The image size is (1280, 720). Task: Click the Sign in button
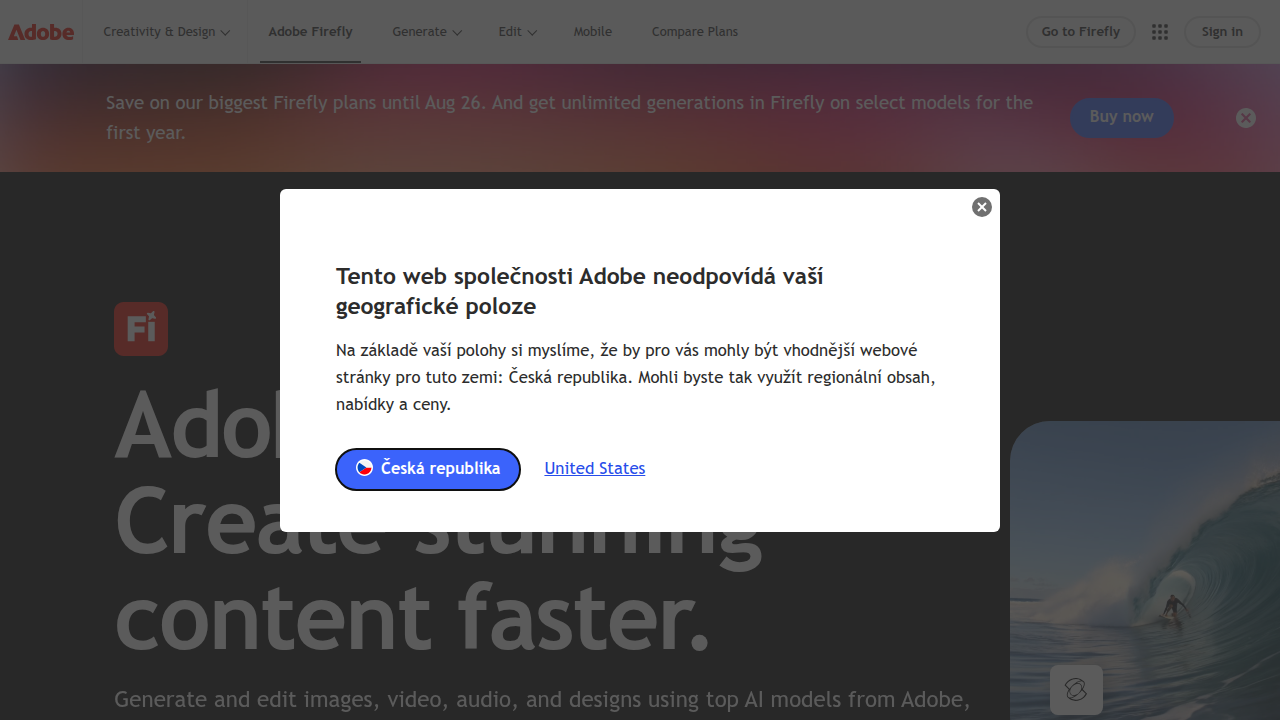click(x=1222, y=32)
